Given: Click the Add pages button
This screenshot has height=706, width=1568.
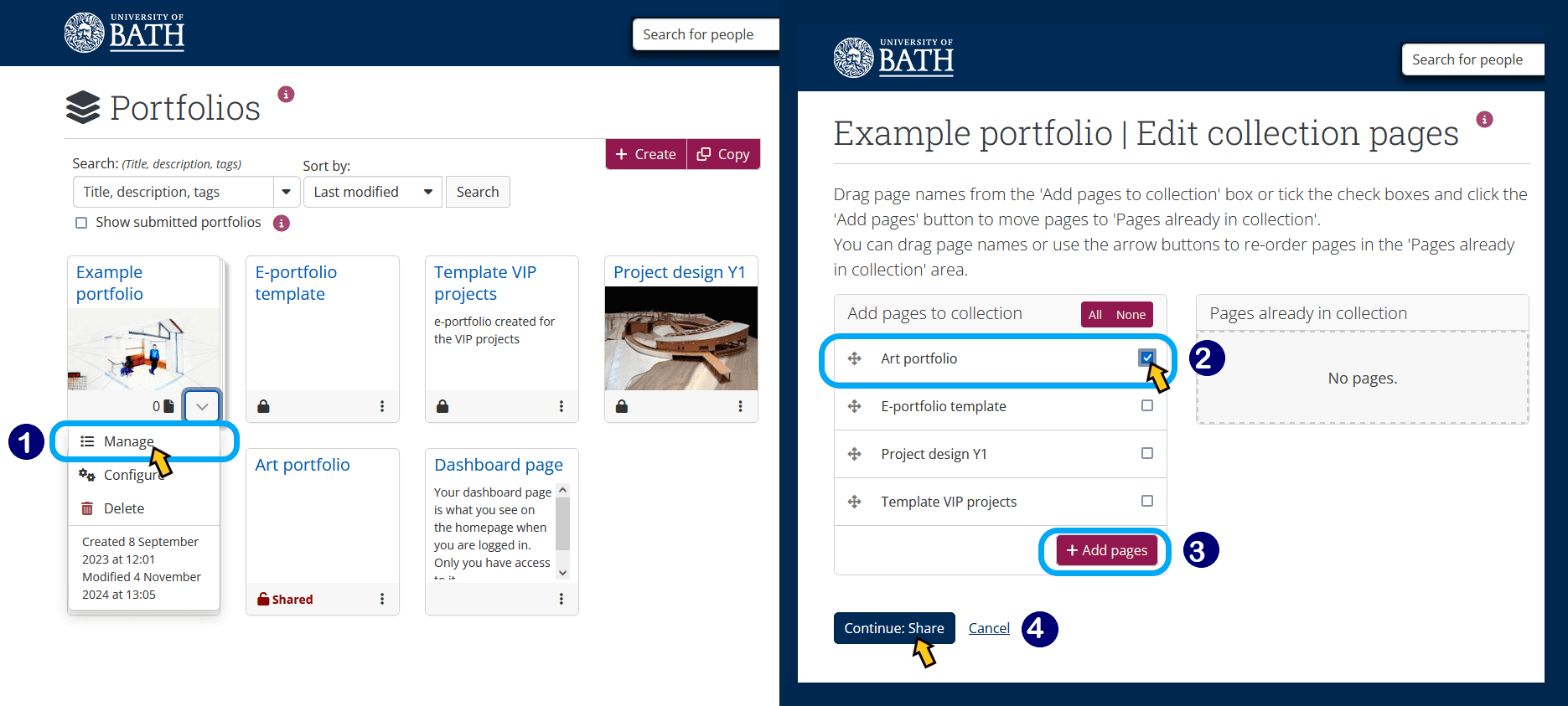Looking at the screenshot, I should [x=1105, y=550].
